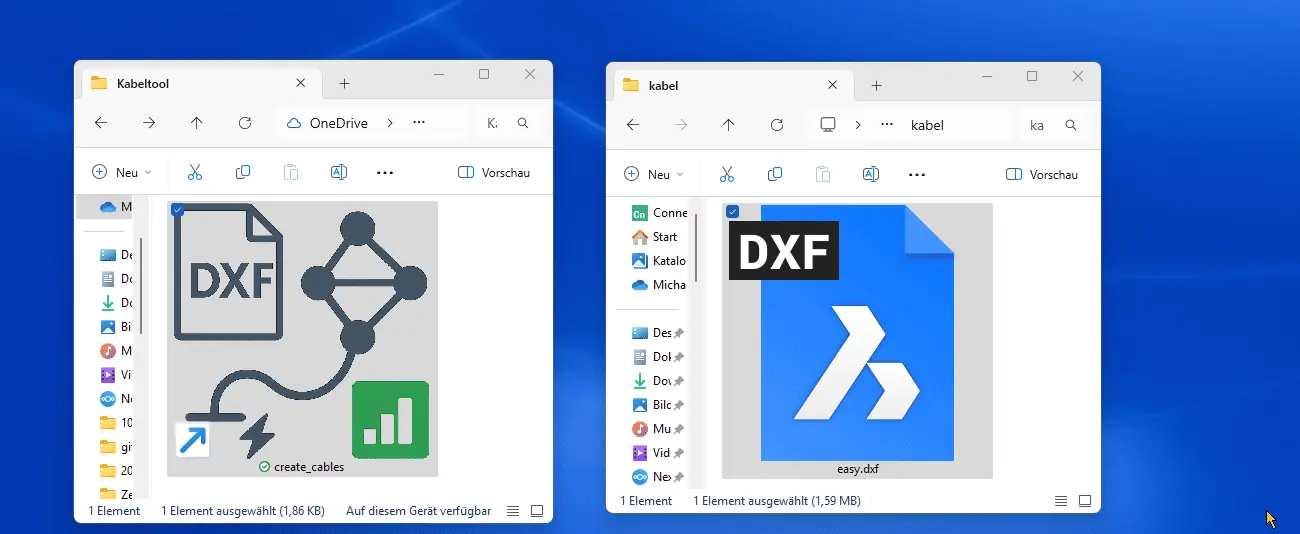Viewport: 1300px width, 534px height.
Task: Navigate back in the Kabeltool window
Action: click(101, 123)
